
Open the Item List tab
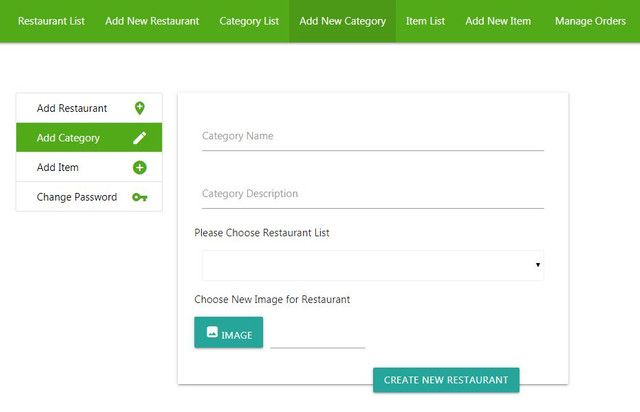coord(425,21)
